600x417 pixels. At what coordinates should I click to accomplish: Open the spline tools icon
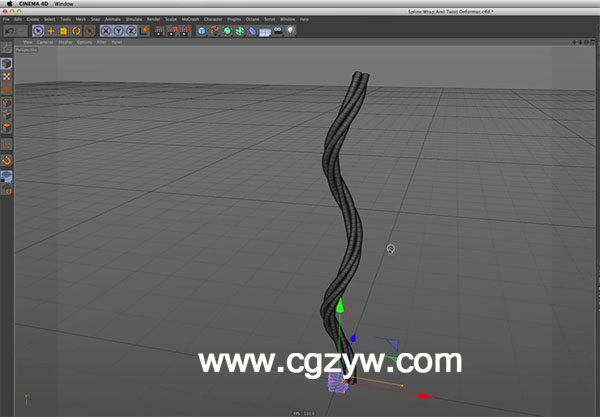214,31
